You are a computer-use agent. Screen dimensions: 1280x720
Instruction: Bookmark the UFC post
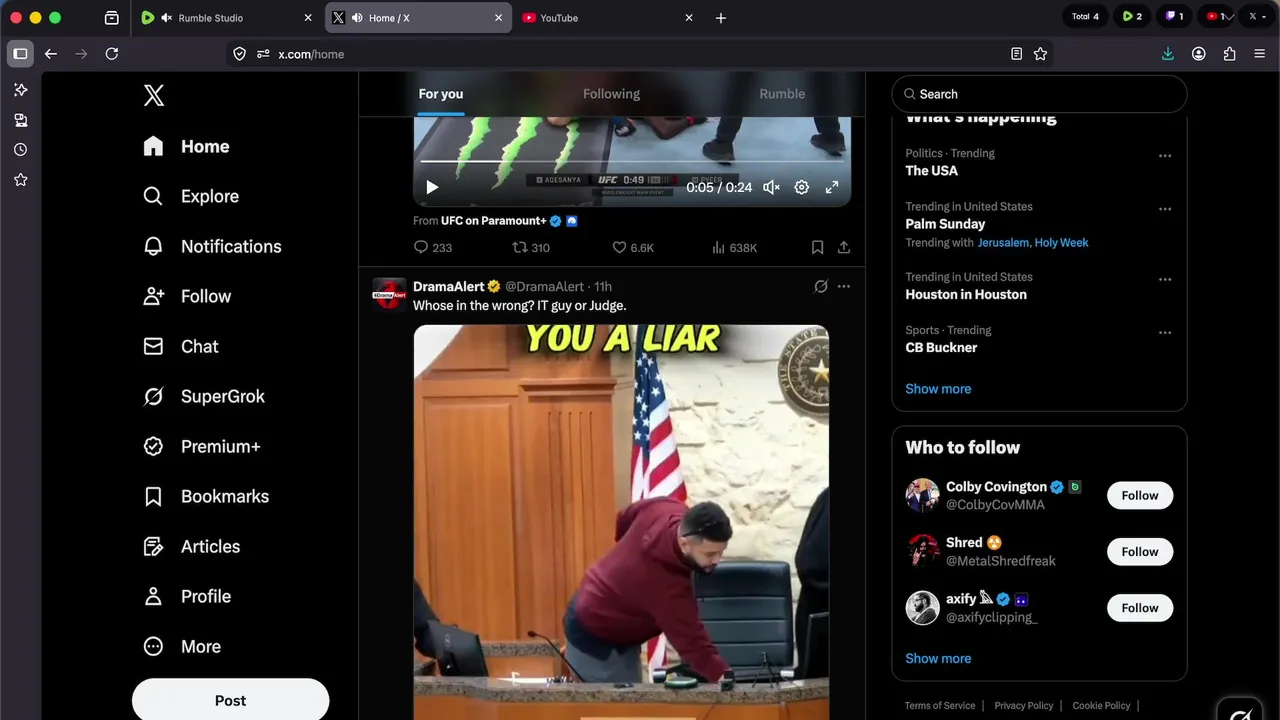(817, 247)
